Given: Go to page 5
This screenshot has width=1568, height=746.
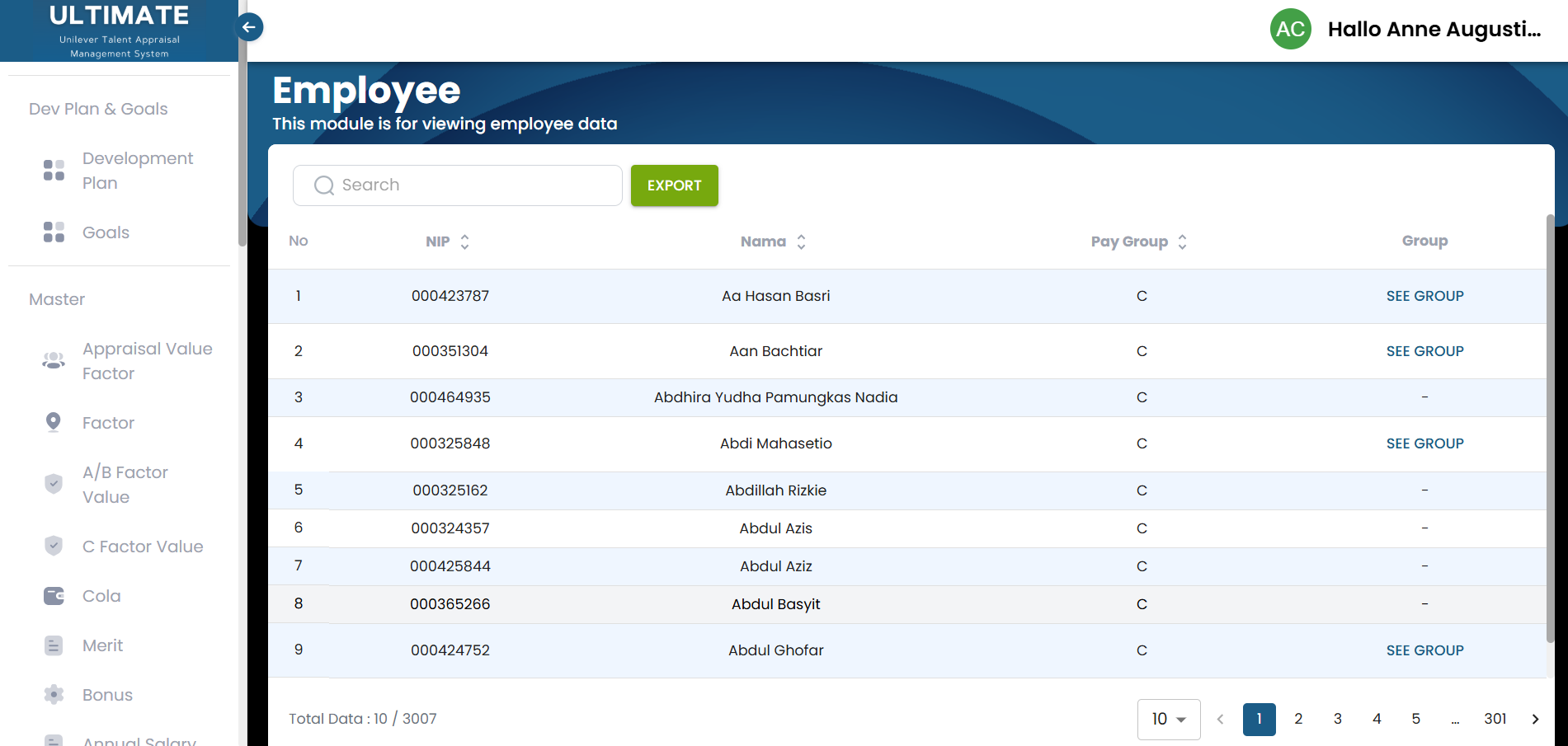Looking at the screenshot, I should 1416,719.
